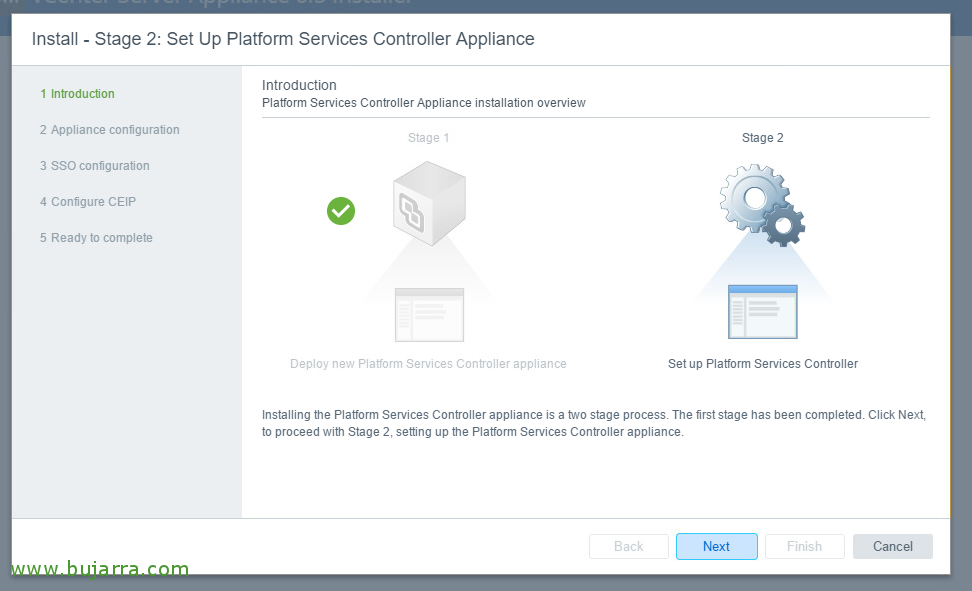
Task: Jump to Ready to complete step
Action: point(96,238)
